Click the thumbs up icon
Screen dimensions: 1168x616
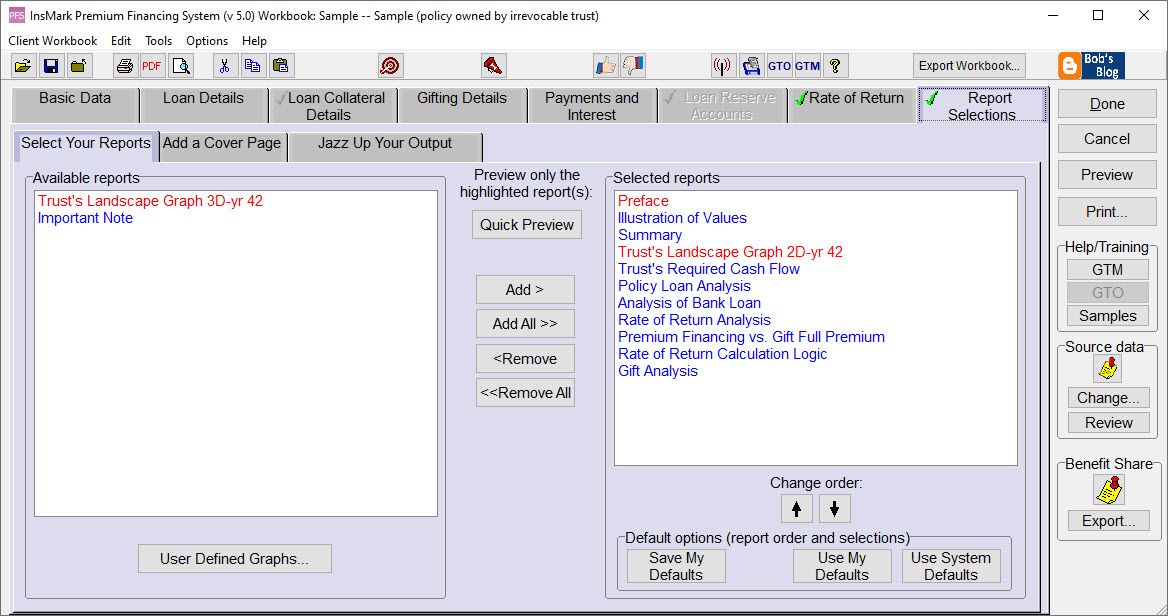(605, 66)
